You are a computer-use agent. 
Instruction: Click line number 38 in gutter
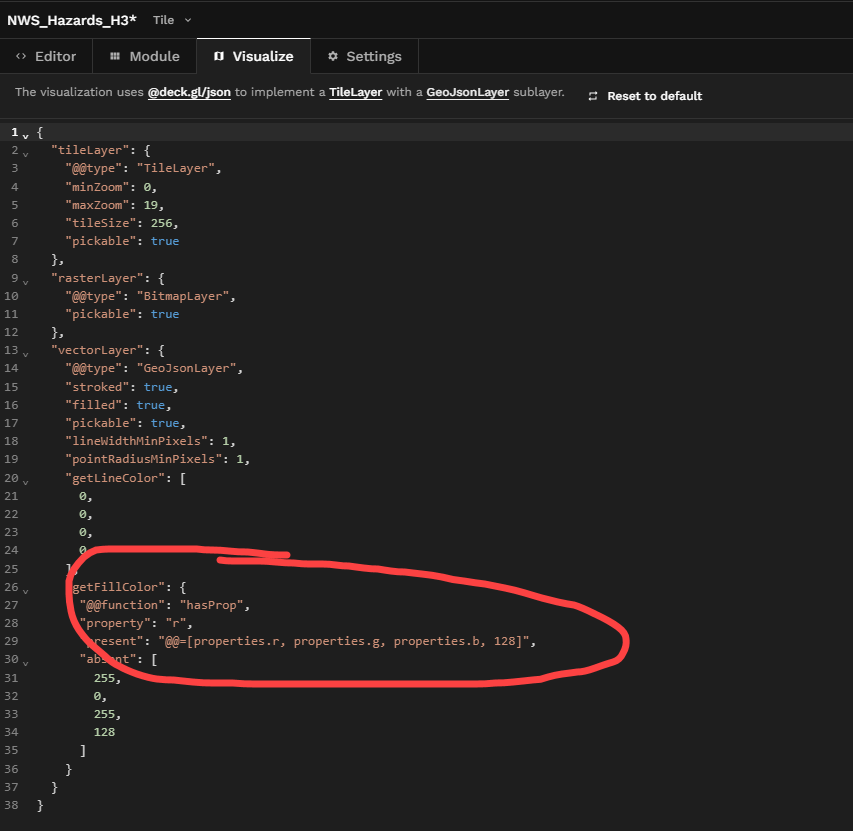(x=11, y=805)
